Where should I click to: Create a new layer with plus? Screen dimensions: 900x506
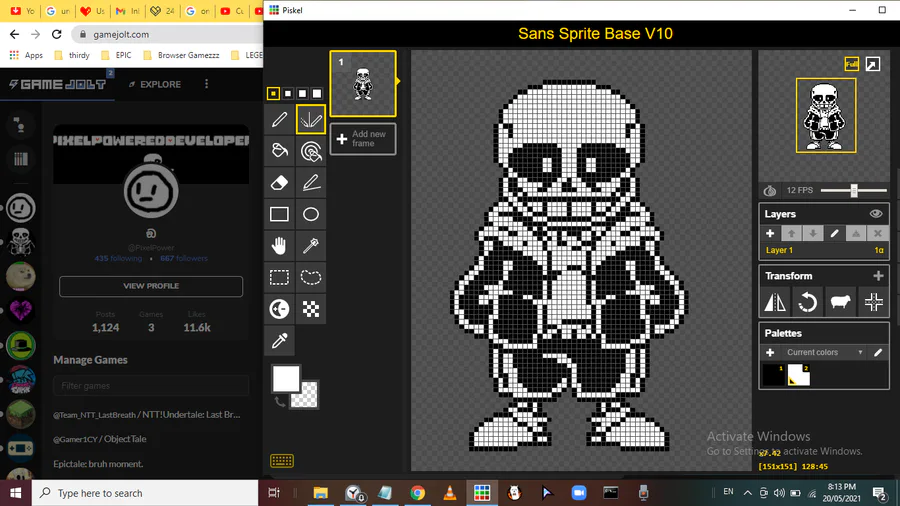[x=770, y=233]
